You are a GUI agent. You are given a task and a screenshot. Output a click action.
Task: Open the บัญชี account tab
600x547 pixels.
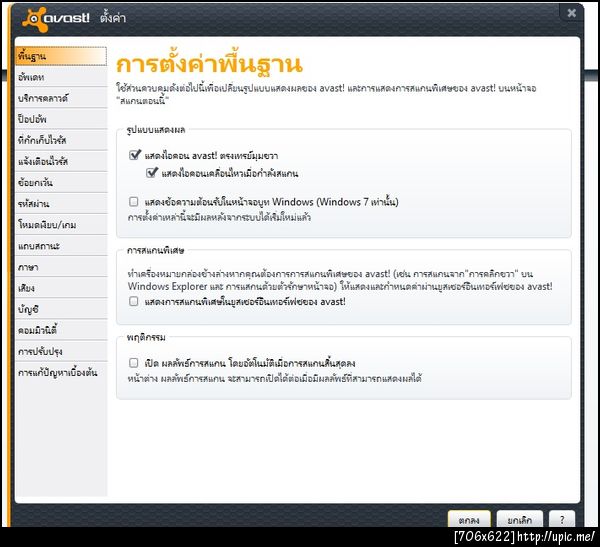(x=61, y=309)
